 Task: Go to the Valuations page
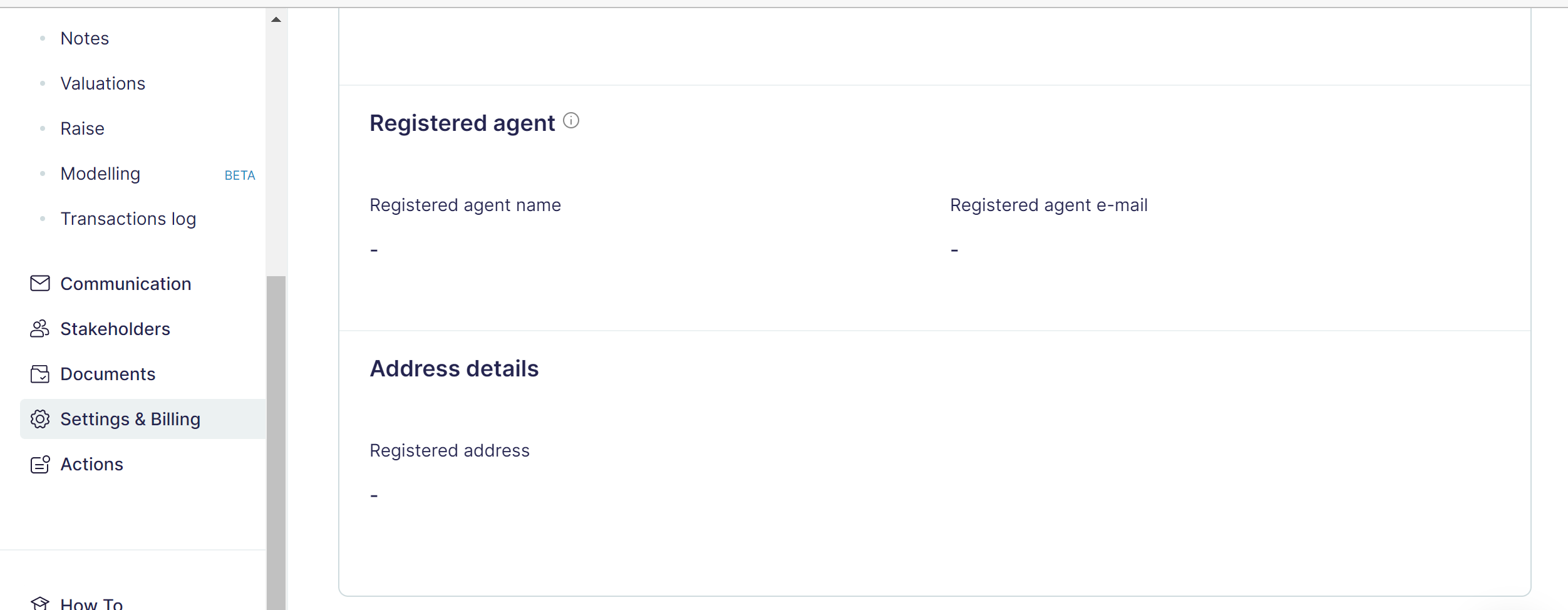[103, 83]
